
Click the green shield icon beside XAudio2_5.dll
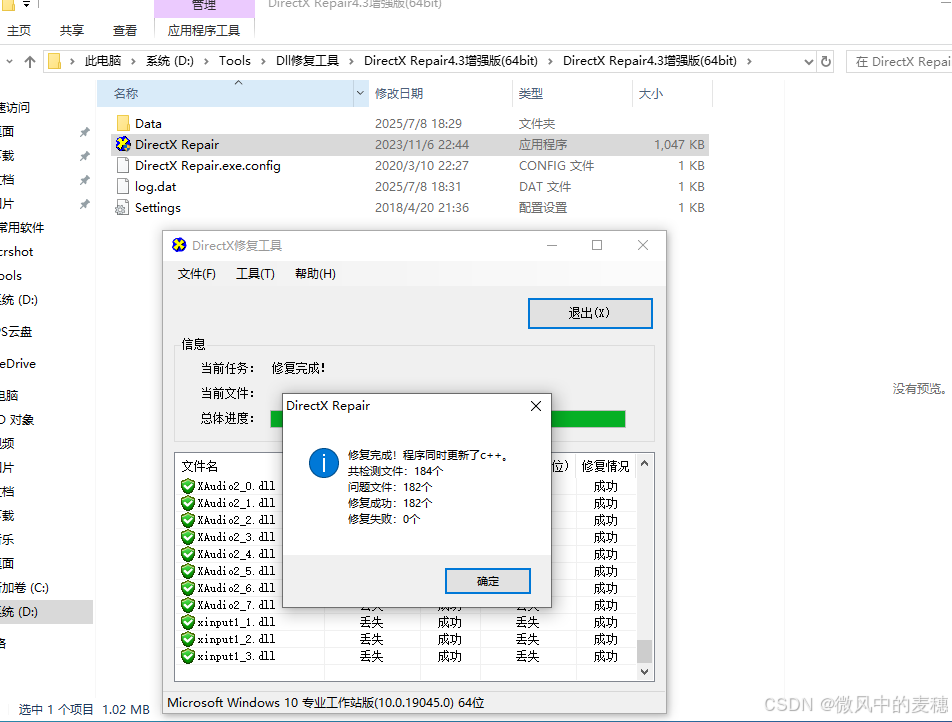click(188, 571)
